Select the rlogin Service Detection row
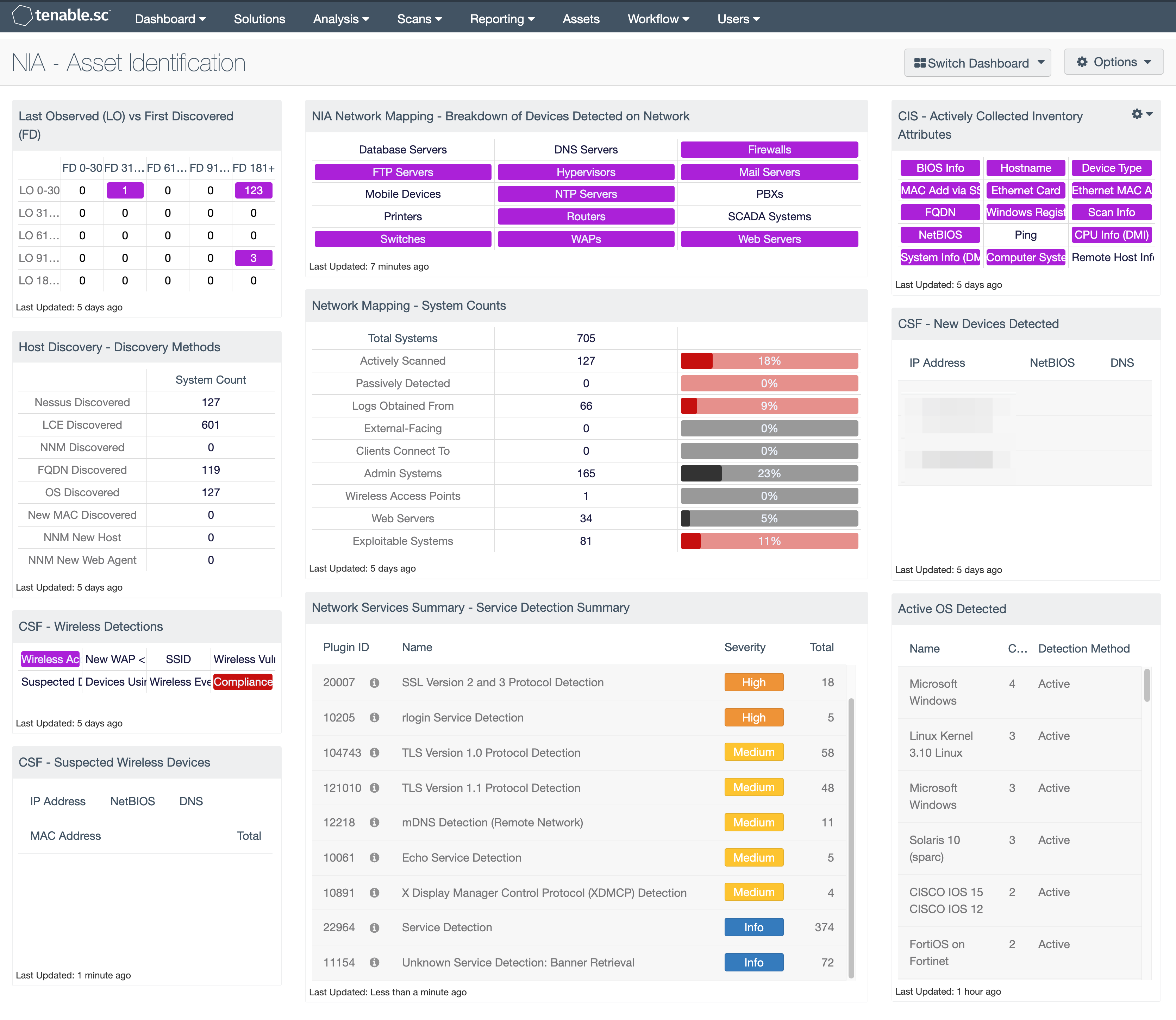The height and width of the screenshot is (1020, 1176). [x=578, y=718]
